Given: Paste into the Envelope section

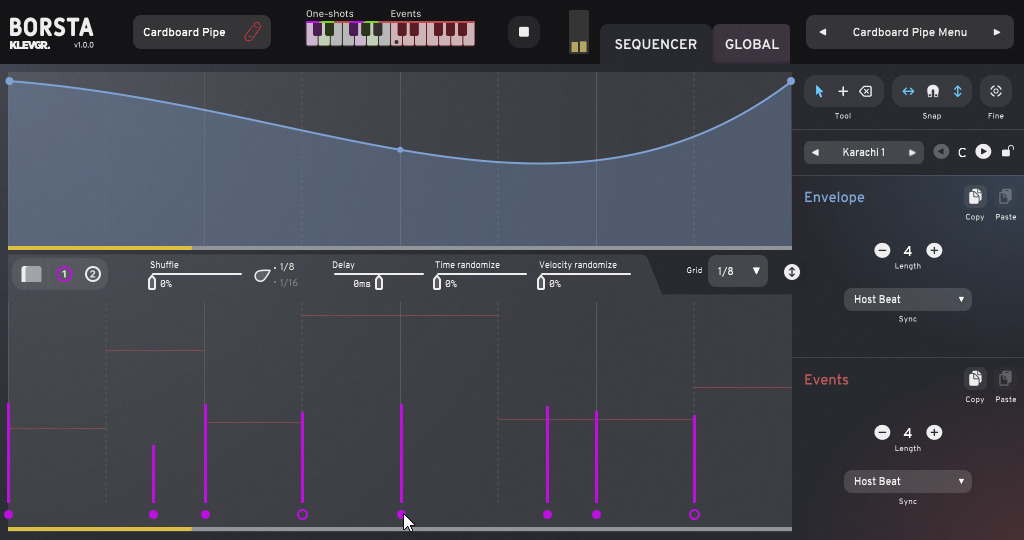Looking at the screenshot, I should (1006, 197).
